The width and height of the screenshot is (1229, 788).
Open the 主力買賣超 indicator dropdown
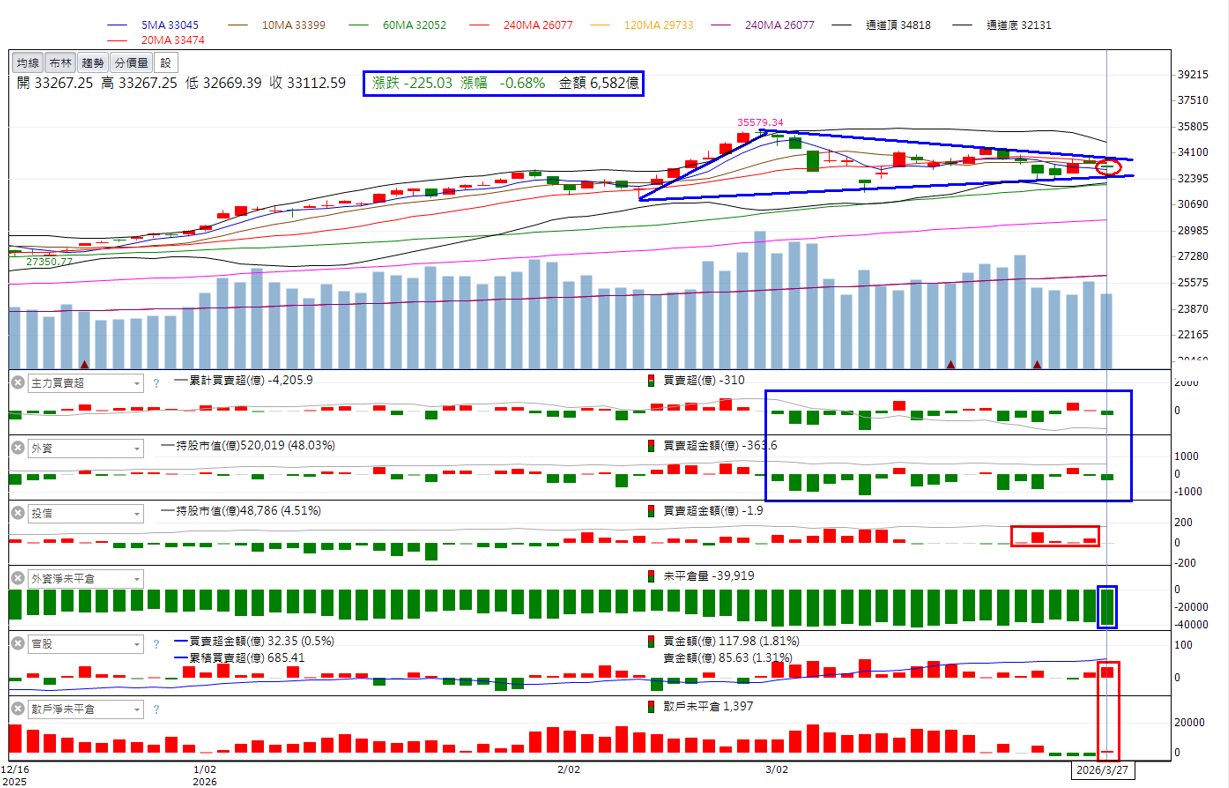point(86,383)
